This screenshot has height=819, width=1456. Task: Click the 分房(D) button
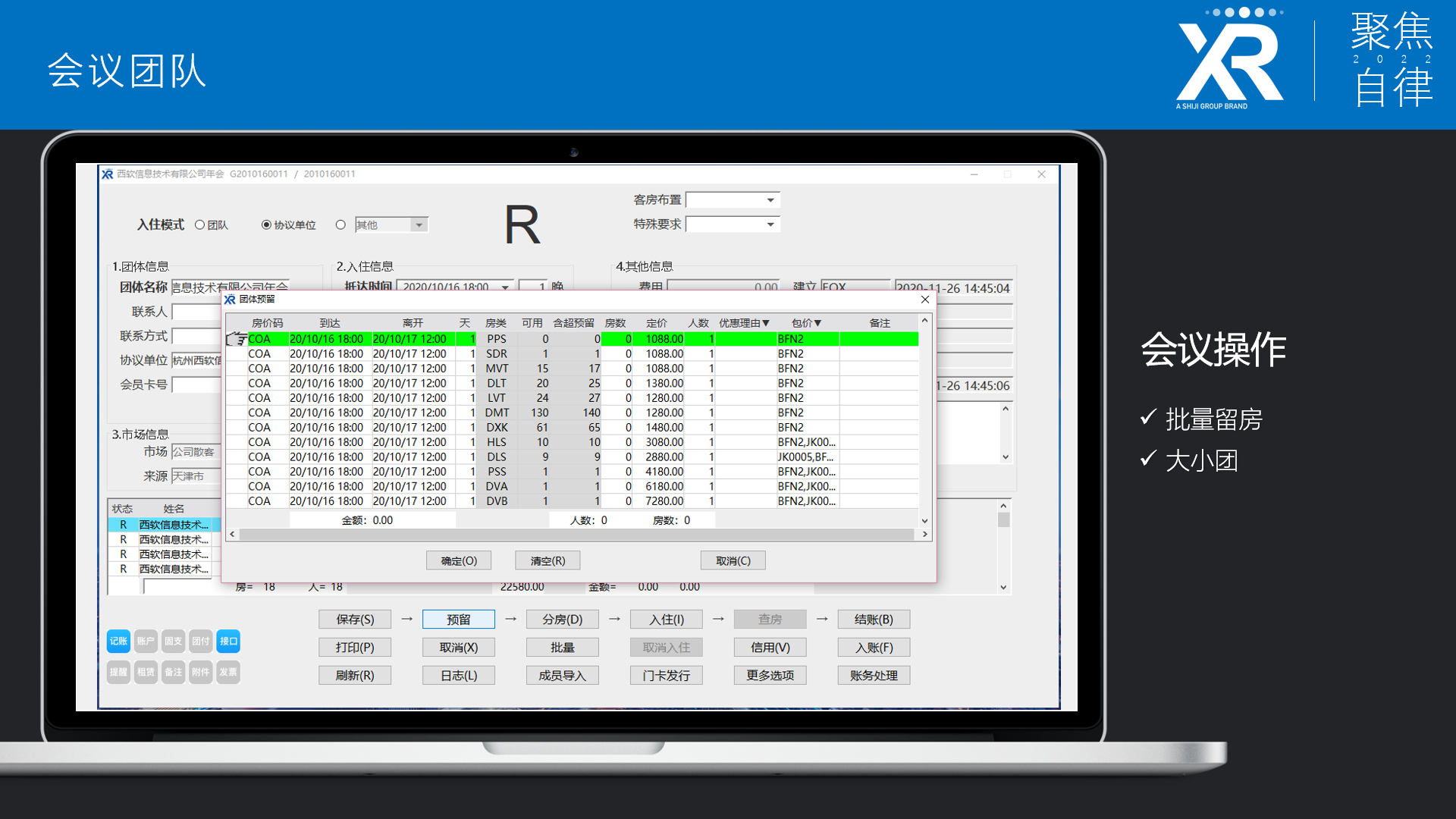pos(563,620)
